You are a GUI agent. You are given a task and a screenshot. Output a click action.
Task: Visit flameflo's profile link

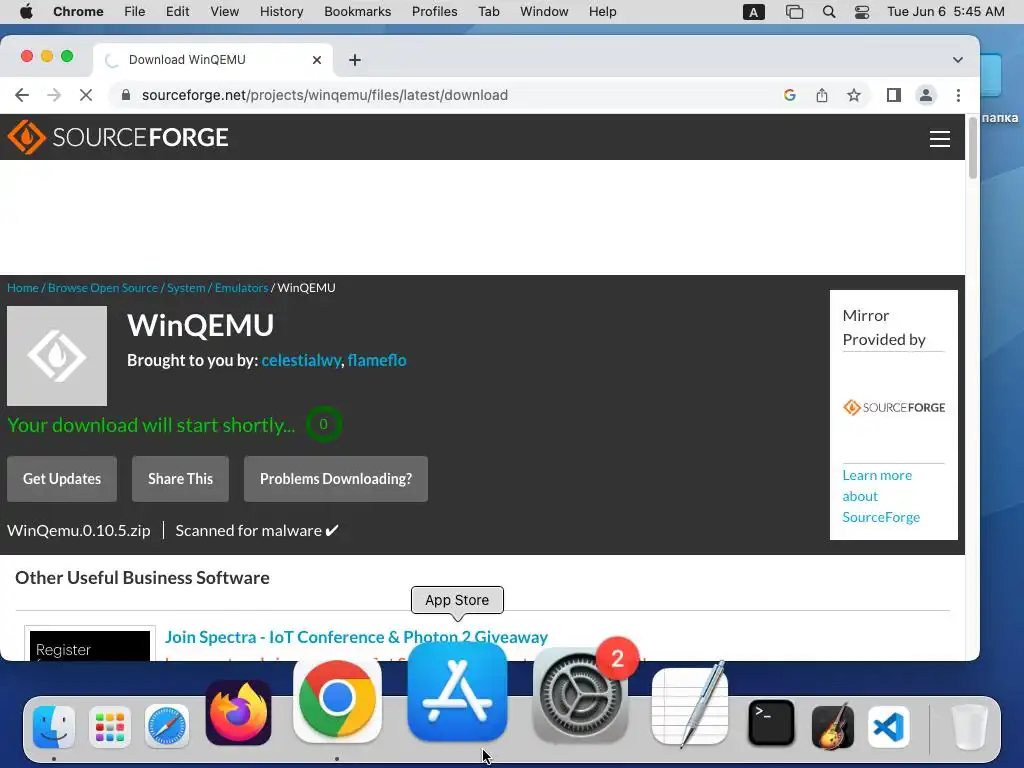pos(377,360)
